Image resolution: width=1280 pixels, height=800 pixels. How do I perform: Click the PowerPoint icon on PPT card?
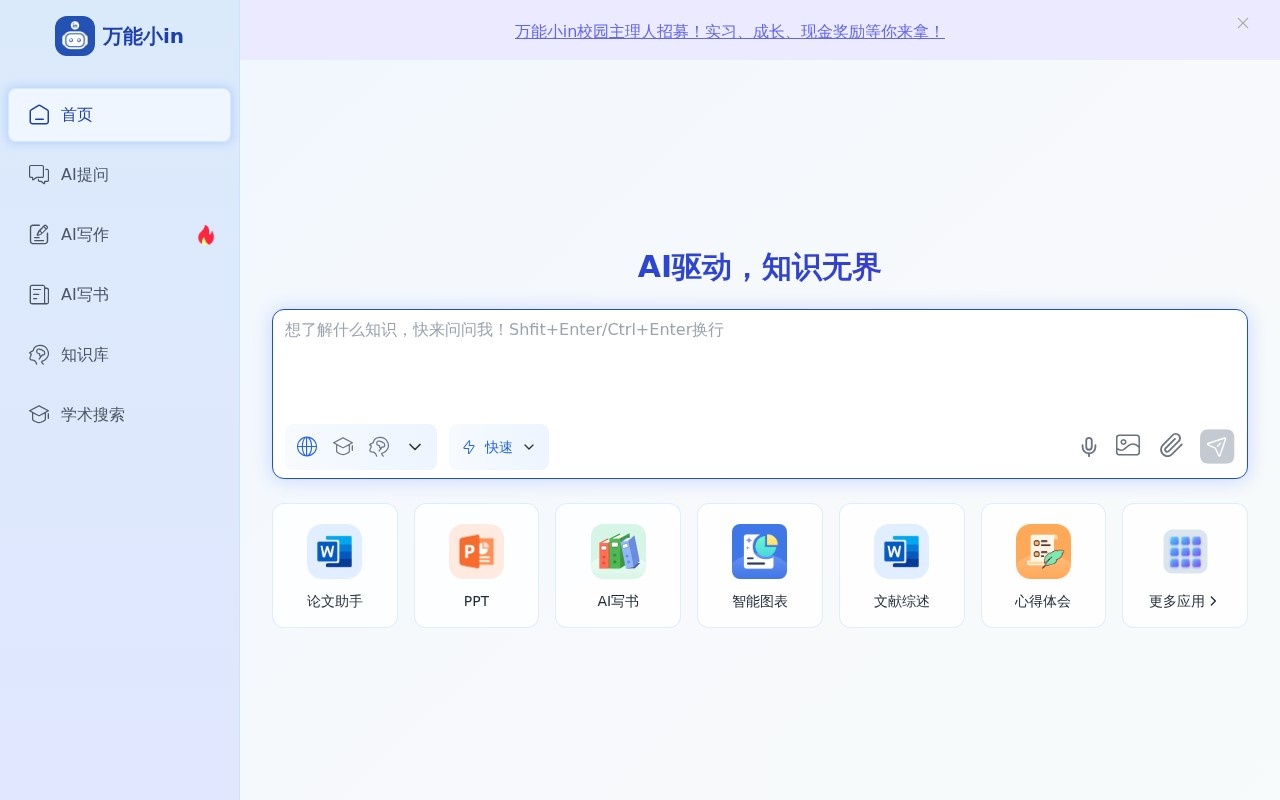[476, 551]
